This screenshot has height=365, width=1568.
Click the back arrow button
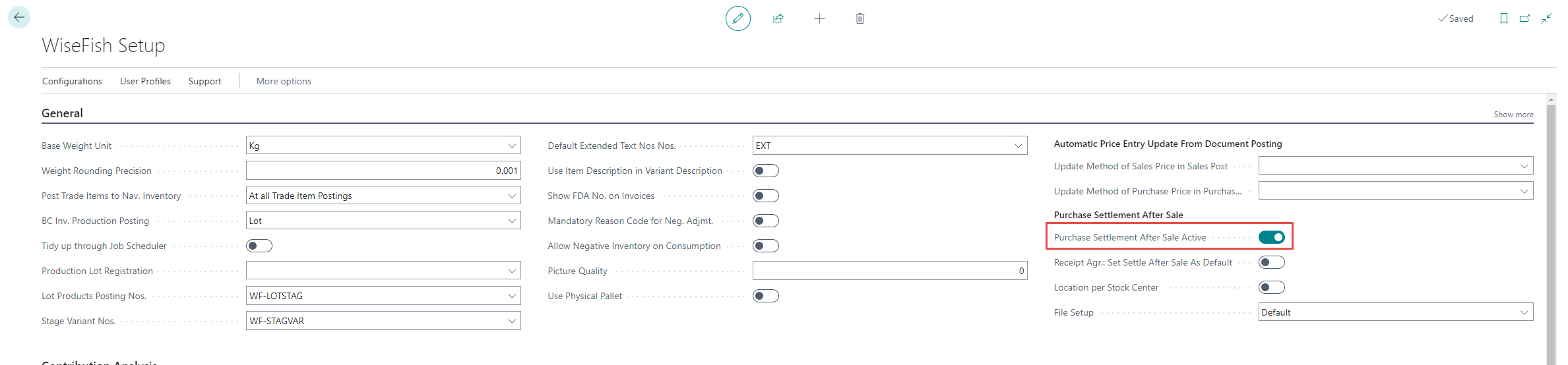(19, 17)
